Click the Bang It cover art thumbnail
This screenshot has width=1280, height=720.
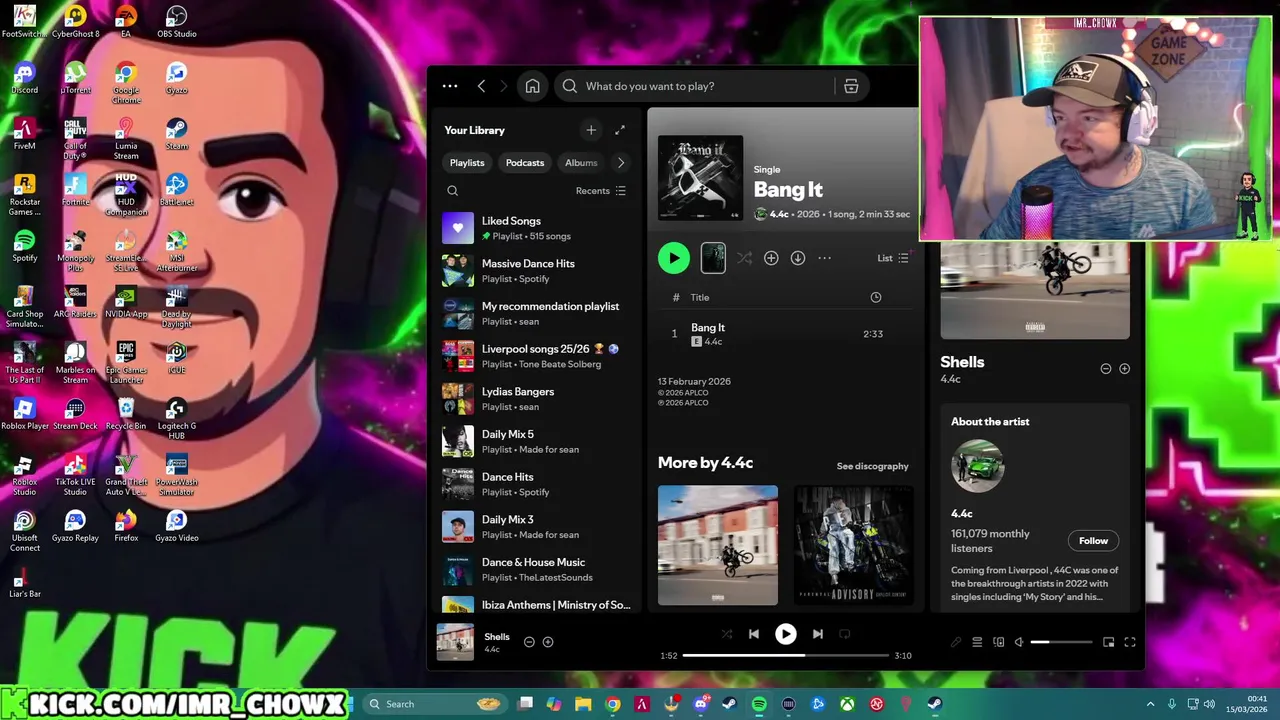(700, 178)
